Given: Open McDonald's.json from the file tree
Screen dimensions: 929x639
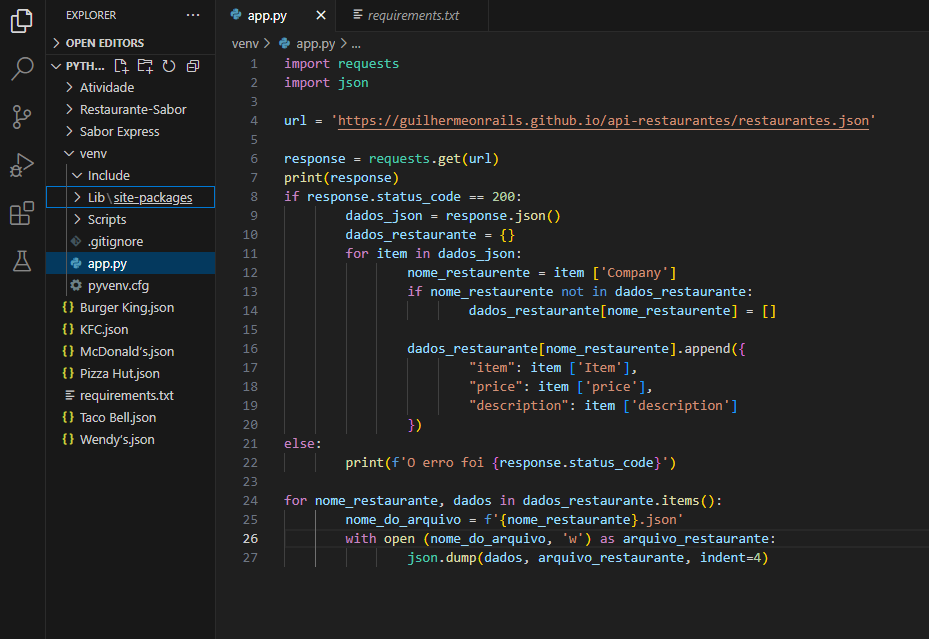Looking at the screenshot, I should (x=127, y=351).
